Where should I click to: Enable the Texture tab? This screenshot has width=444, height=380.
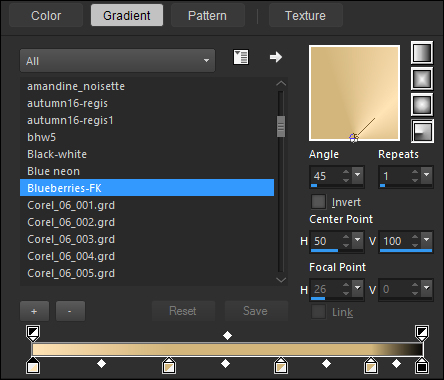coord(306,15)
